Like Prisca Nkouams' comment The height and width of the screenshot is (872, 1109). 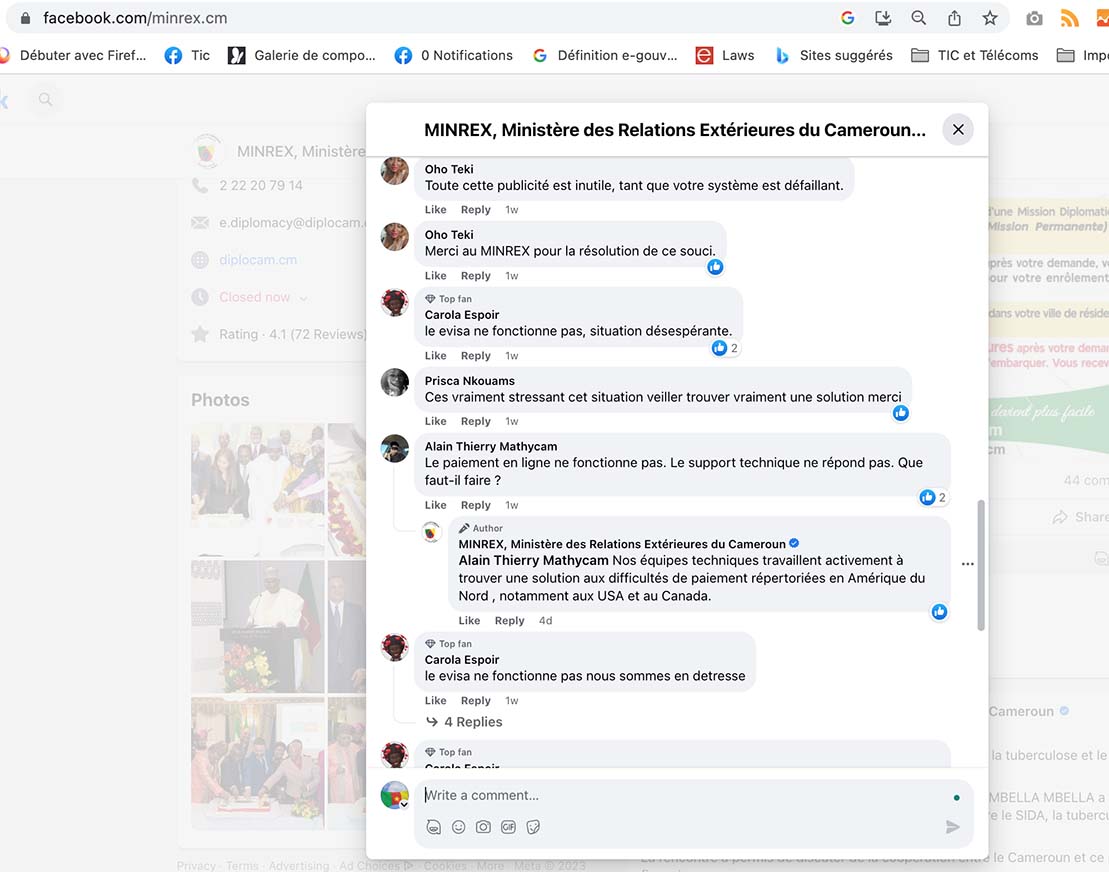435,421
